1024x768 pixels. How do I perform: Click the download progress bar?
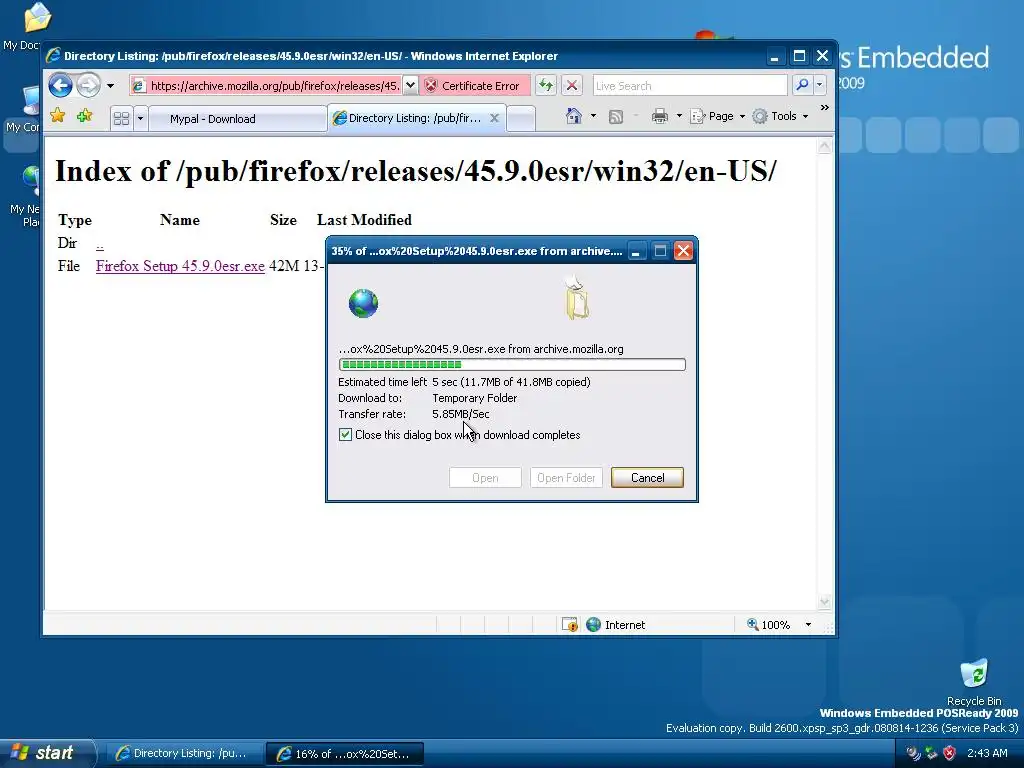pyautogui.click(x=512, y=364)
